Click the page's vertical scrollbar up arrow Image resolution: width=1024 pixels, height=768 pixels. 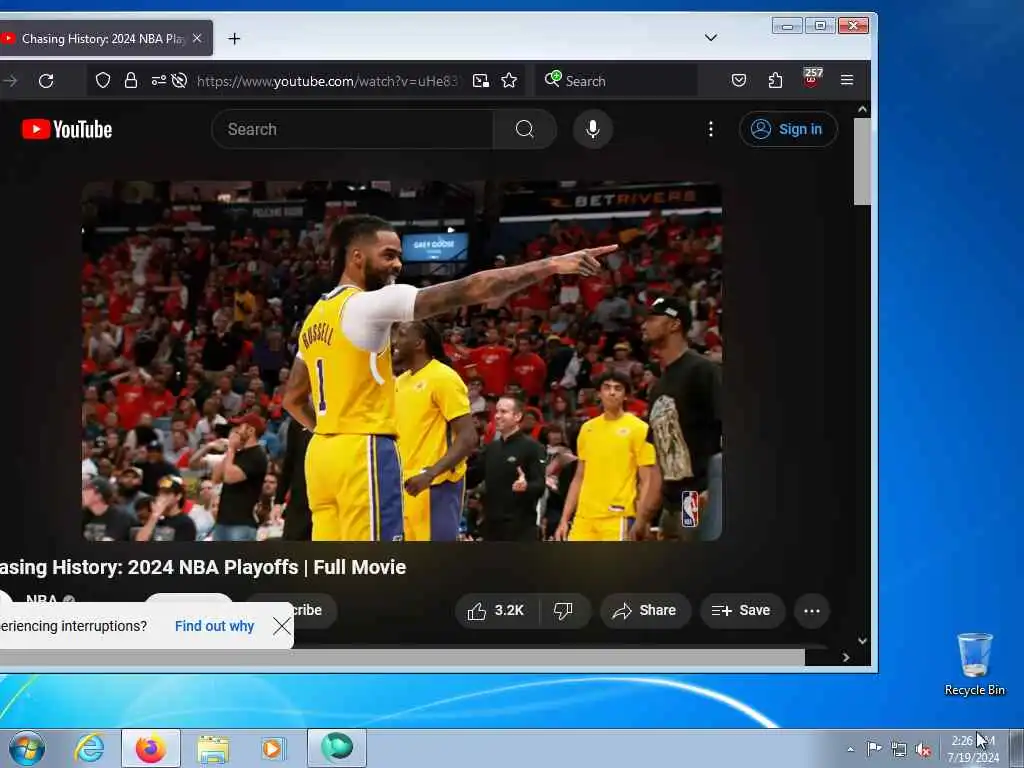862,110
